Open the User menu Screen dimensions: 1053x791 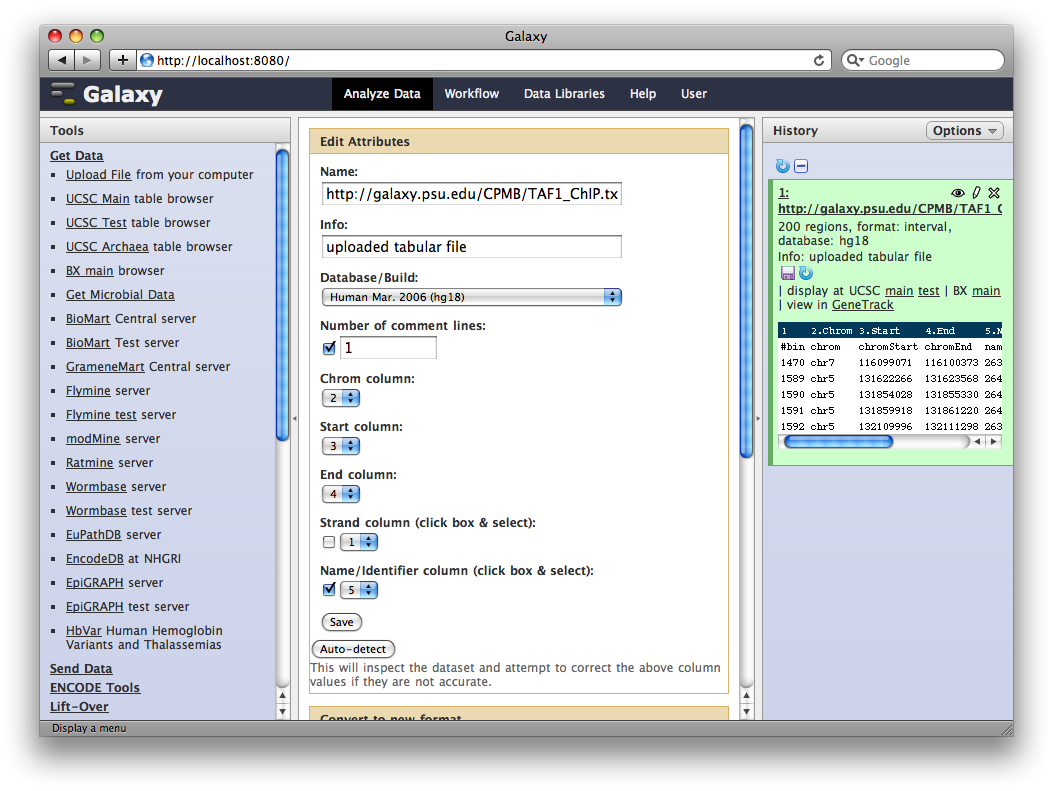click(694, 94)
